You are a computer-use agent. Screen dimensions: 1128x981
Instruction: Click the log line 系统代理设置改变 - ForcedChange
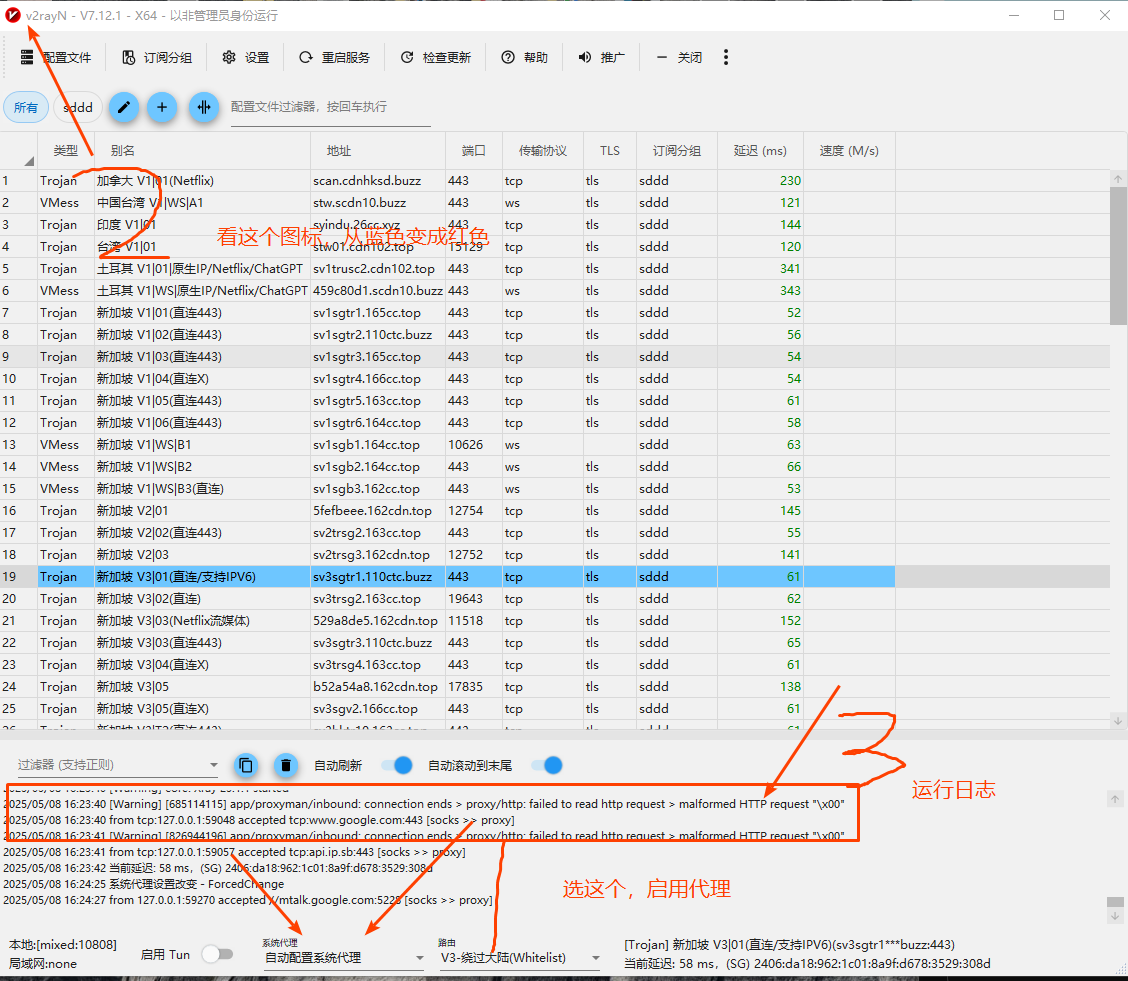143,885
